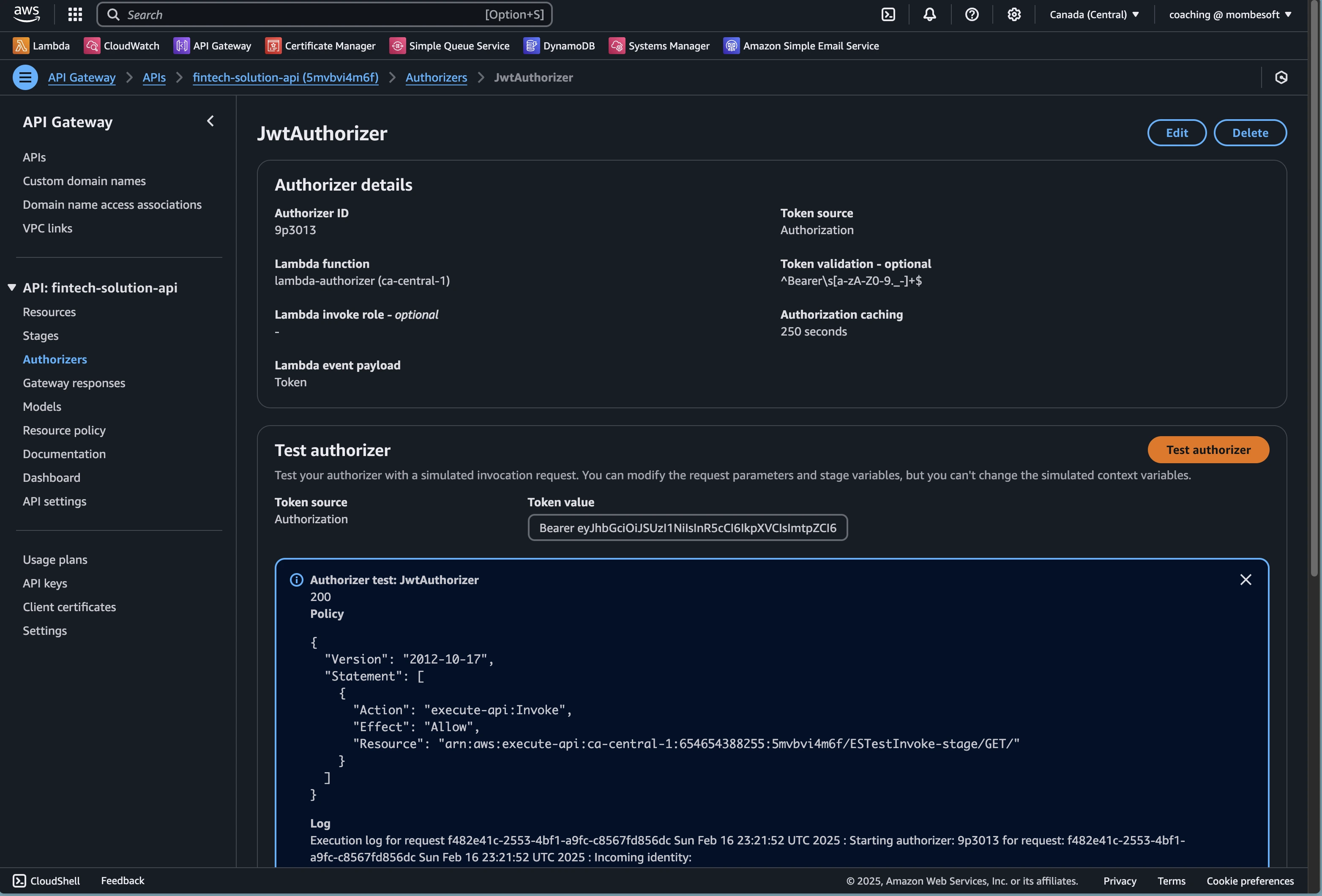Open Dashboard in side navigation
This screenshot has height=896, width=1322.
(51, 477)
